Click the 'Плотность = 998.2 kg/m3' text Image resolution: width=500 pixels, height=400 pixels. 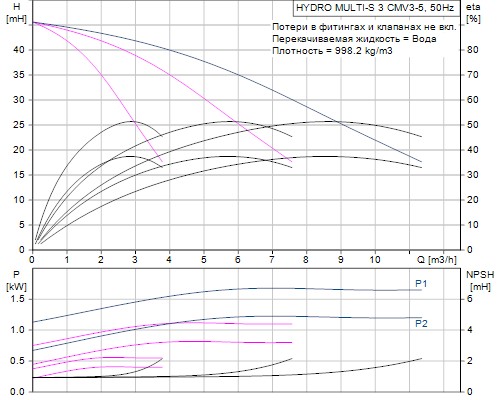(x=332, y=51)
